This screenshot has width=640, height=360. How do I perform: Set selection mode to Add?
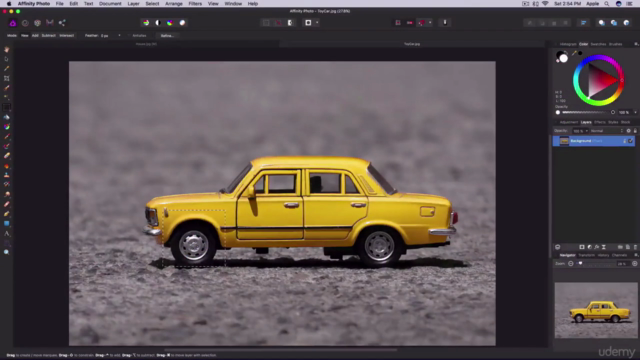(35, 36)
